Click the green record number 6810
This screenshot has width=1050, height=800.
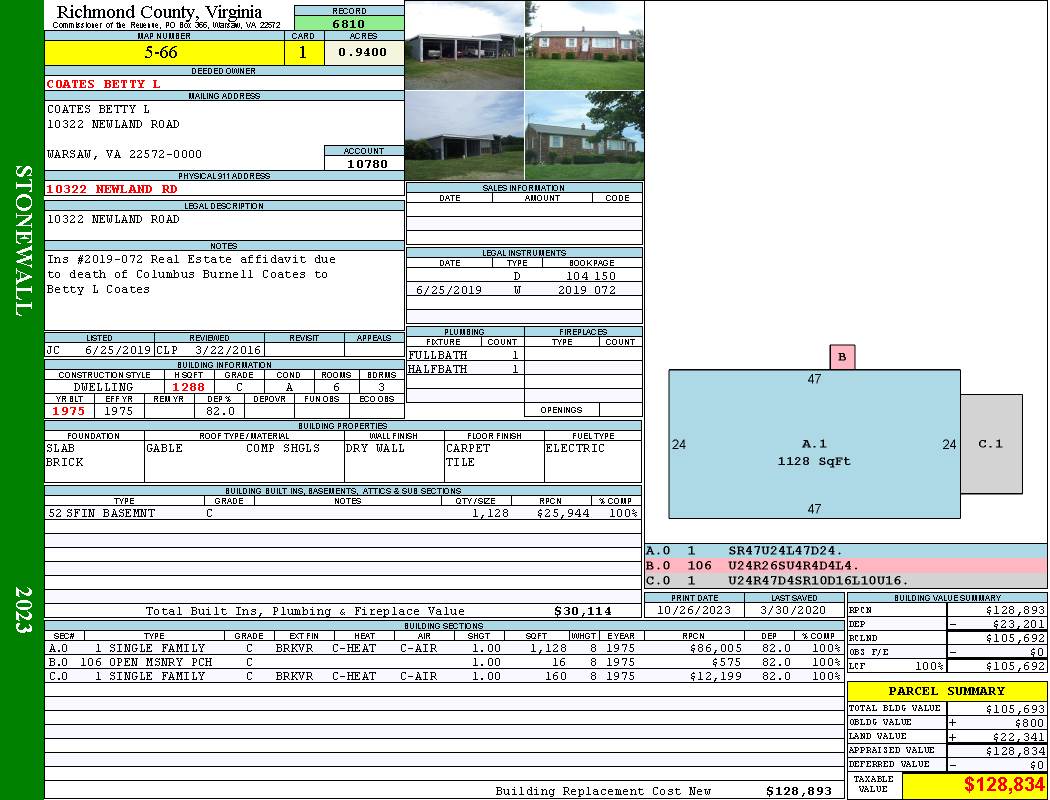(x=349, y=23)
